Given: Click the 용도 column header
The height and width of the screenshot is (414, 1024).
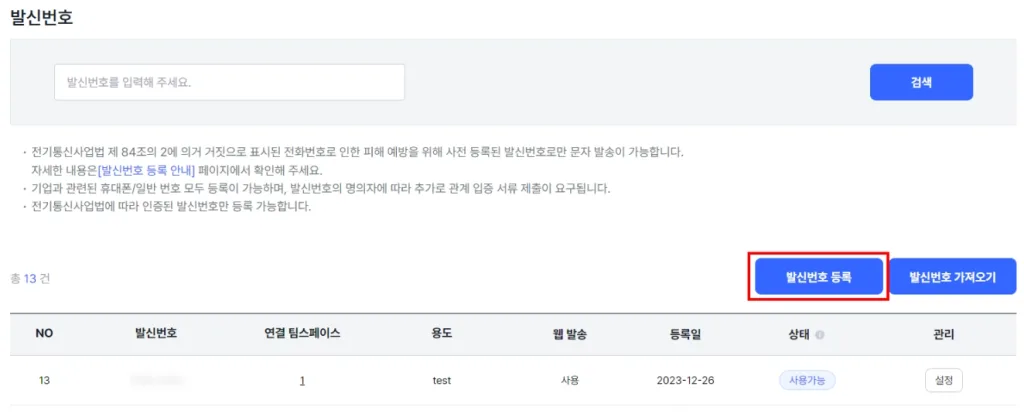Looking at the screenshot, I should click(442, 334).
